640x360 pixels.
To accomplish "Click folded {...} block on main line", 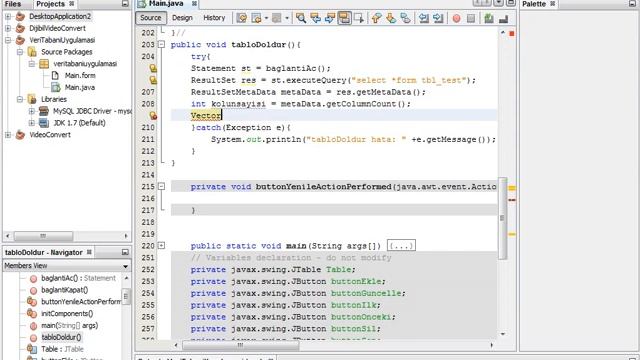I will coord(401,246).
